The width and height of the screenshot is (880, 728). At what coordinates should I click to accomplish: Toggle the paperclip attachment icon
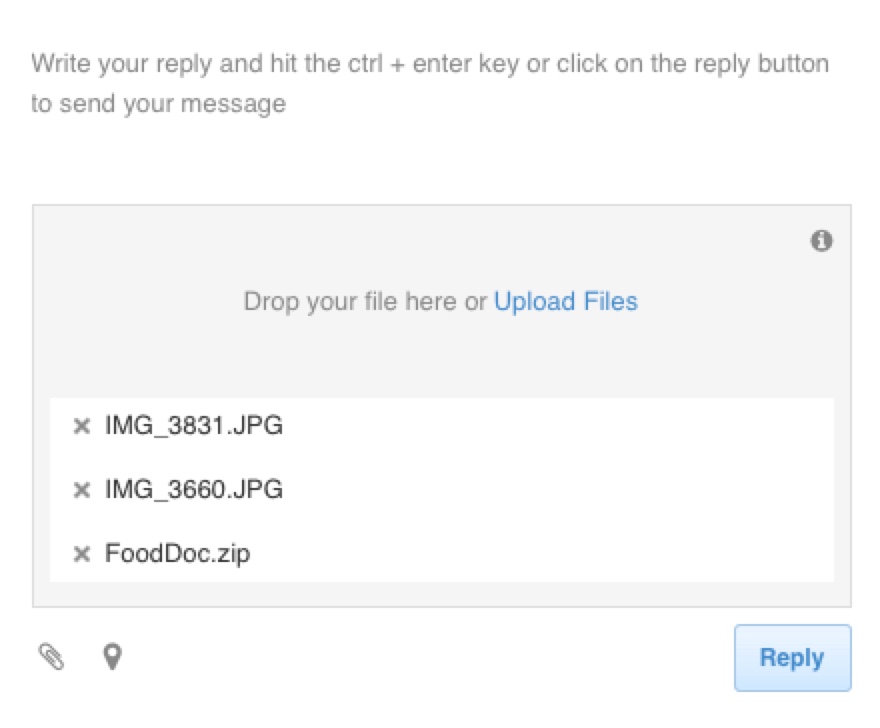pos(51,656)
